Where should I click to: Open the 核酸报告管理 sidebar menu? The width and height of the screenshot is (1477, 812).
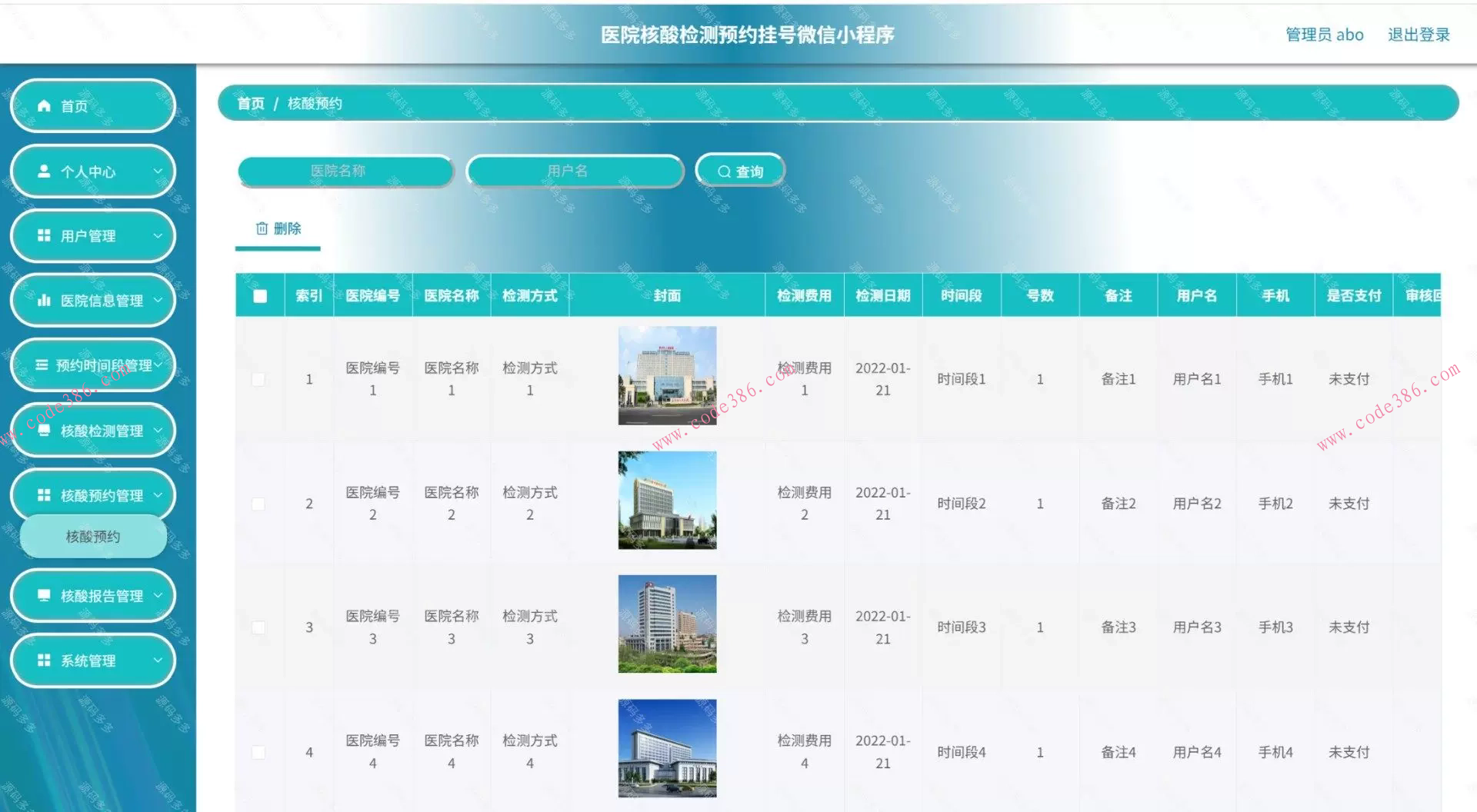click(x=93, y=595)
